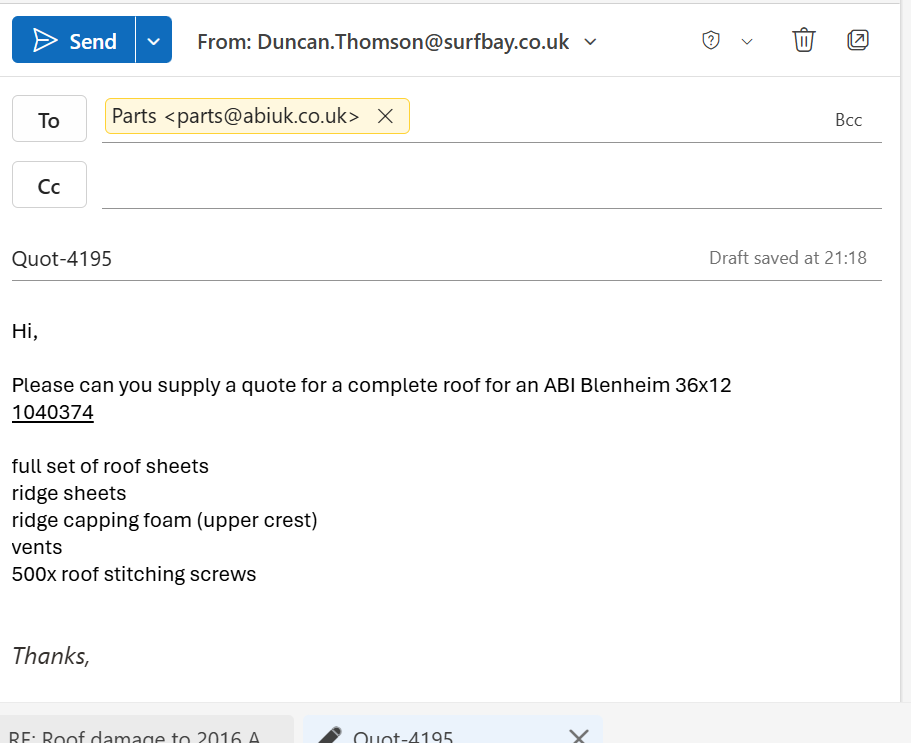Open the Send options dropdown arrow
911x743 pixels.
pyautogui.click(x=153, y=41)
